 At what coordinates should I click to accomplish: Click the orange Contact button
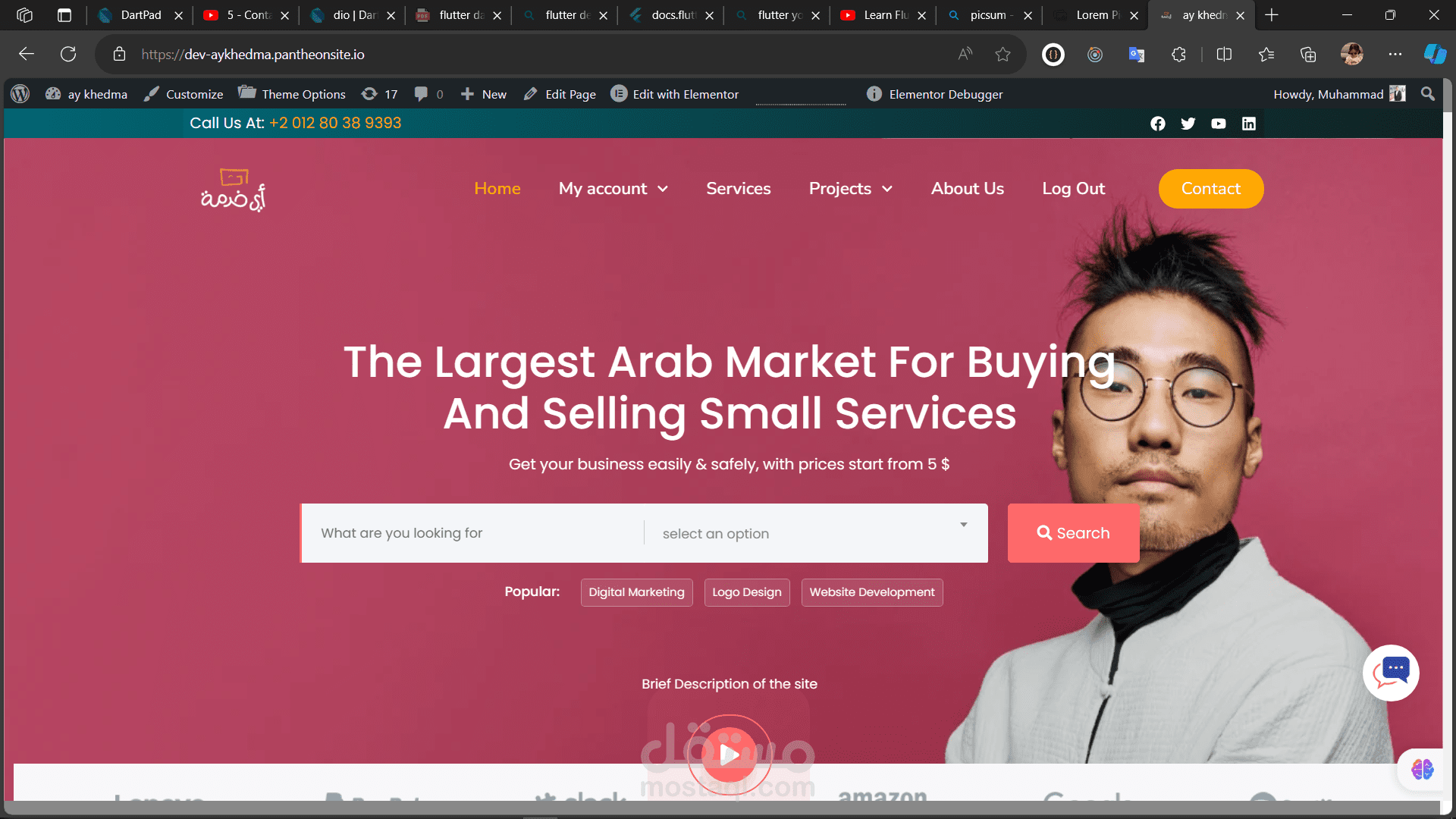[1210, 189]
